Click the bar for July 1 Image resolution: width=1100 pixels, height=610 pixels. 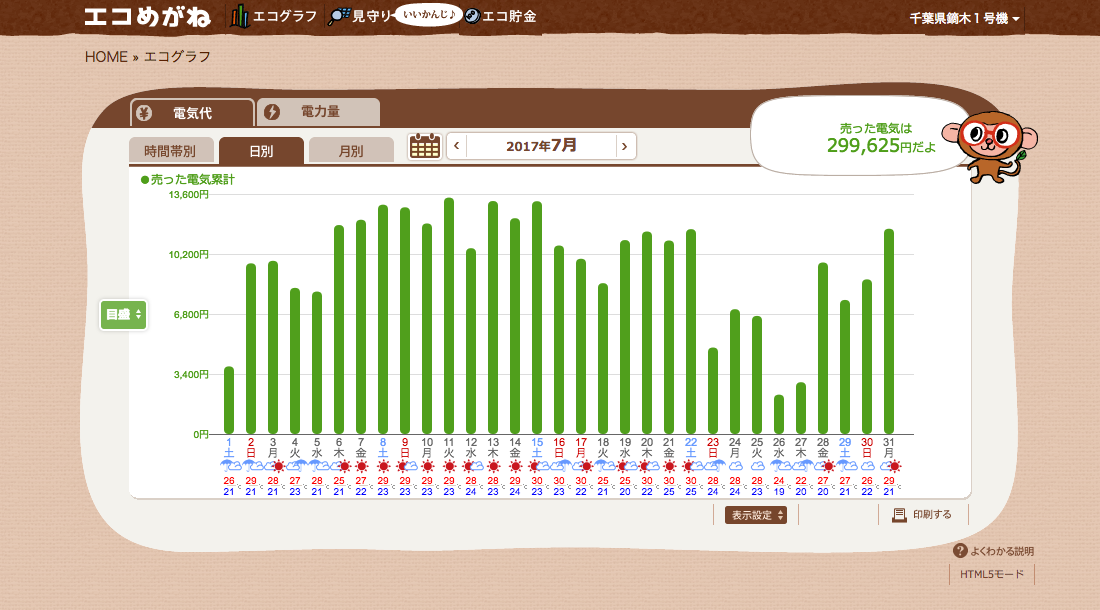click(x=229, y=400)
